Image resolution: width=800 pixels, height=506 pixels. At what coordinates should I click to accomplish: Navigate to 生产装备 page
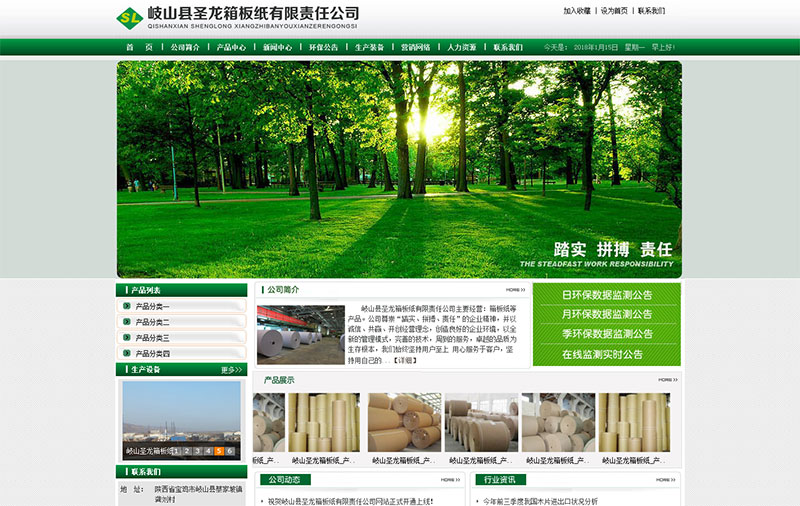369,47
